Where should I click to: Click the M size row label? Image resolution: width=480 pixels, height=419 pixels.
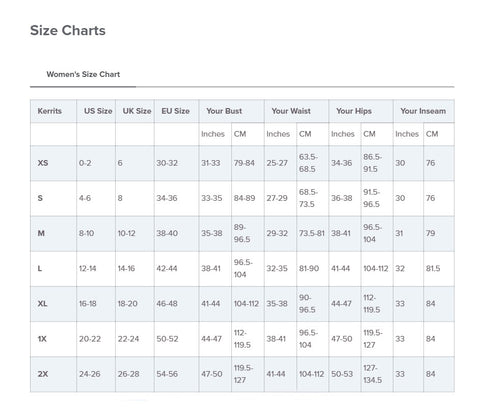[53, 234]
